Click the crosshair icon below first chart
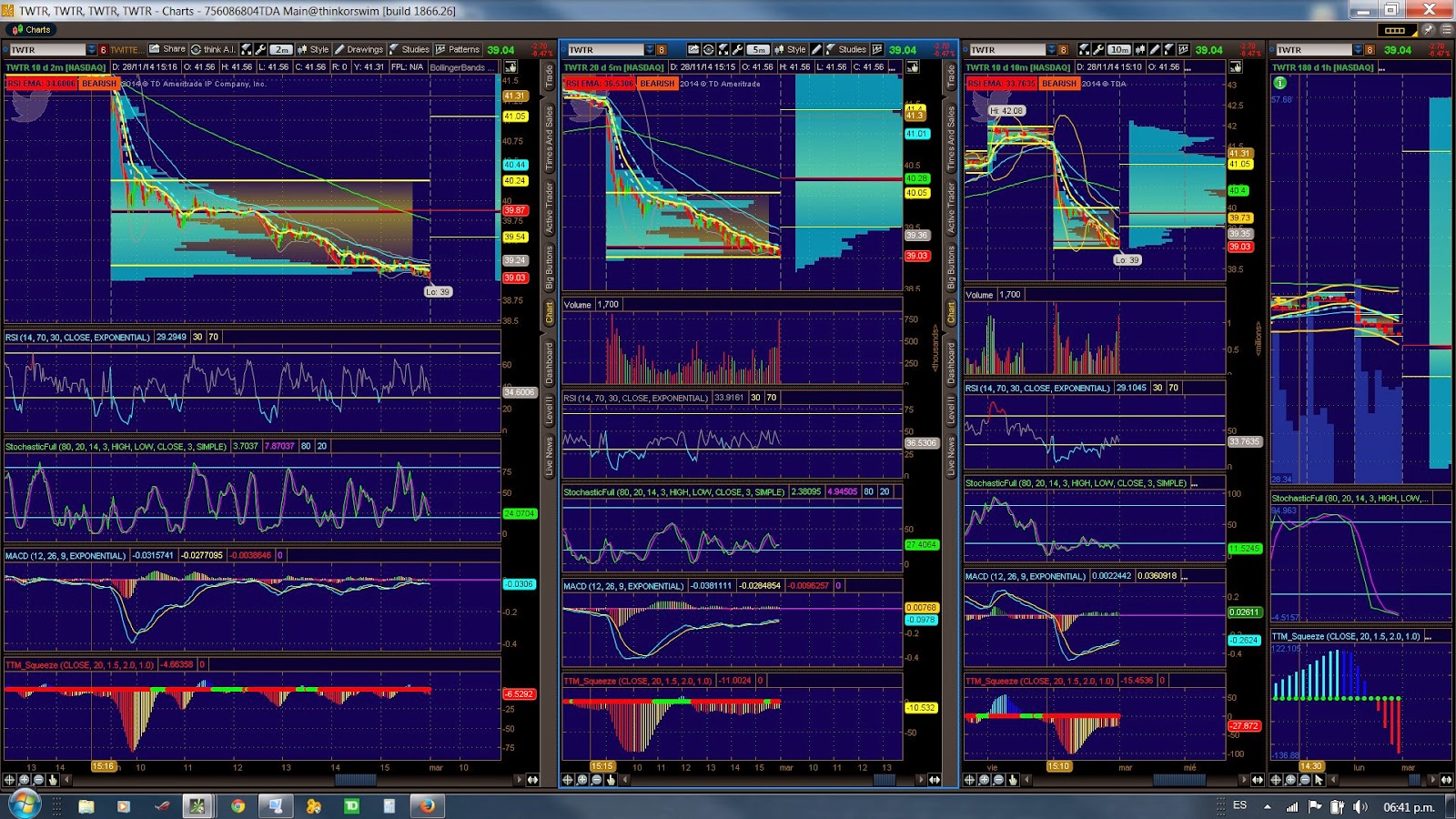1456x819 pixels. [10, 780]
